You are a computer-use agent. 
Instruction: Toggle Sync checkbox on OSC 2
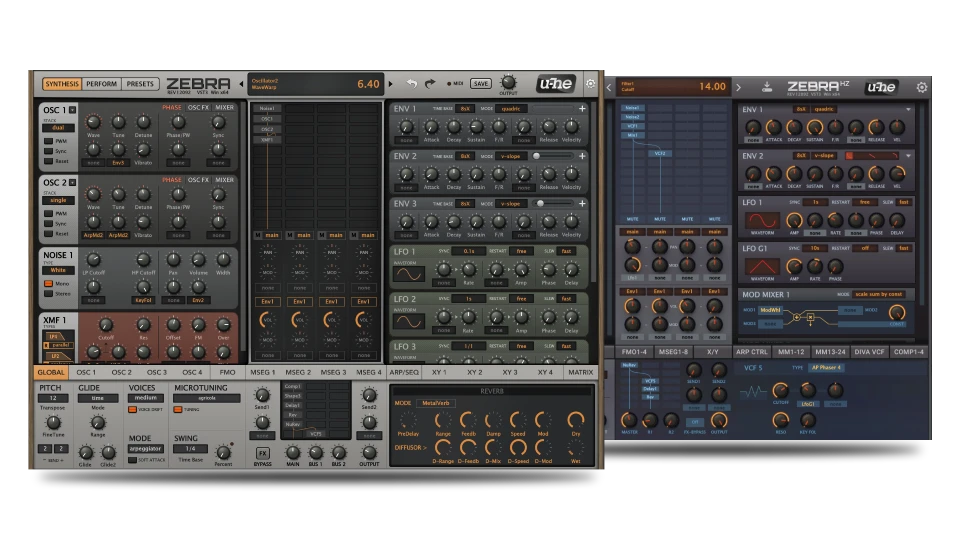tap(47, 223)
